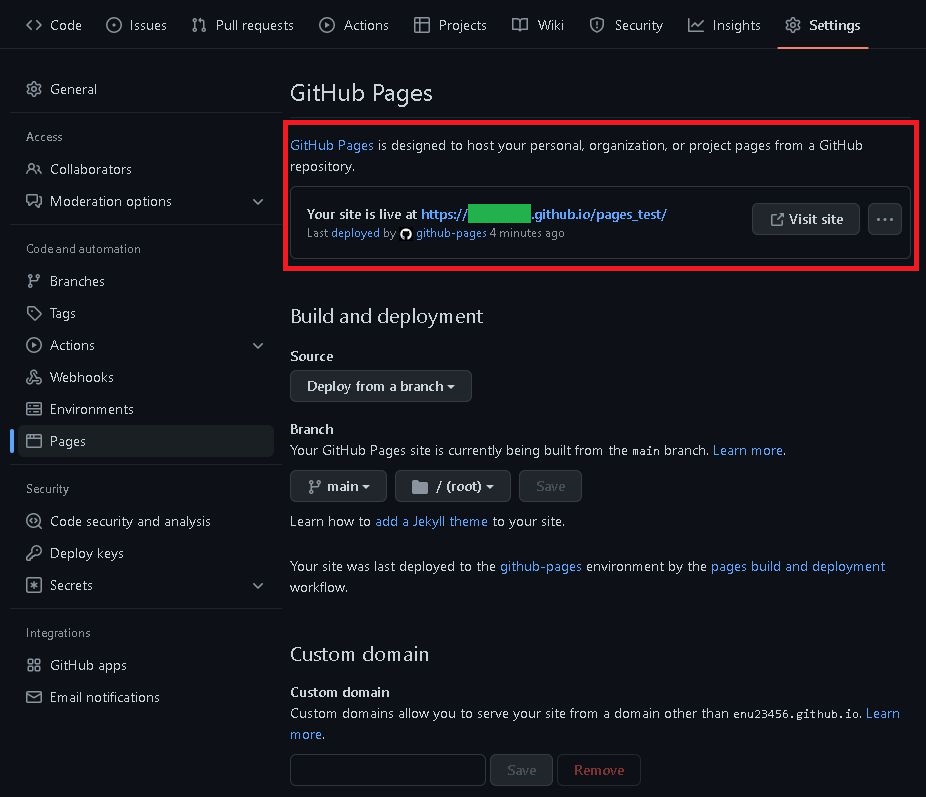Open General settings in sidebar
This screenshot has height=797, width=926.
coord(146,89)
